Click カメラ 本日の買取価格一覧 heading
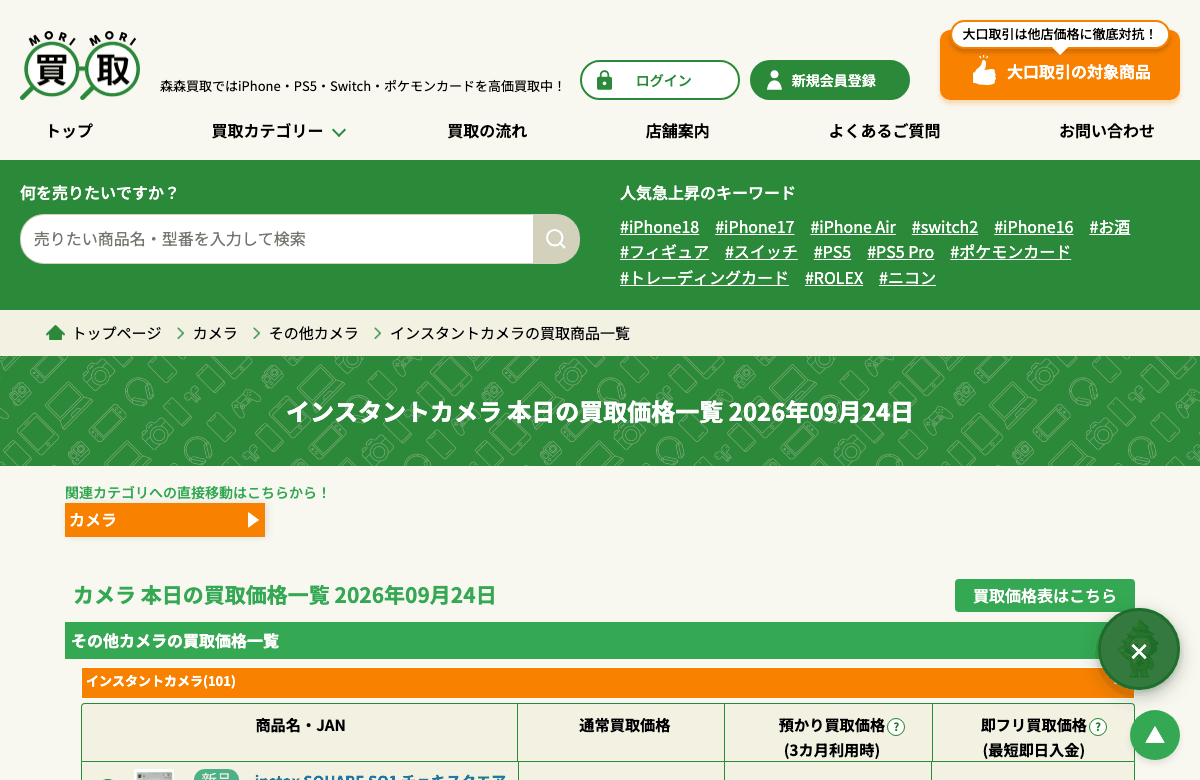1200x780 pixels. pos(284,595)
